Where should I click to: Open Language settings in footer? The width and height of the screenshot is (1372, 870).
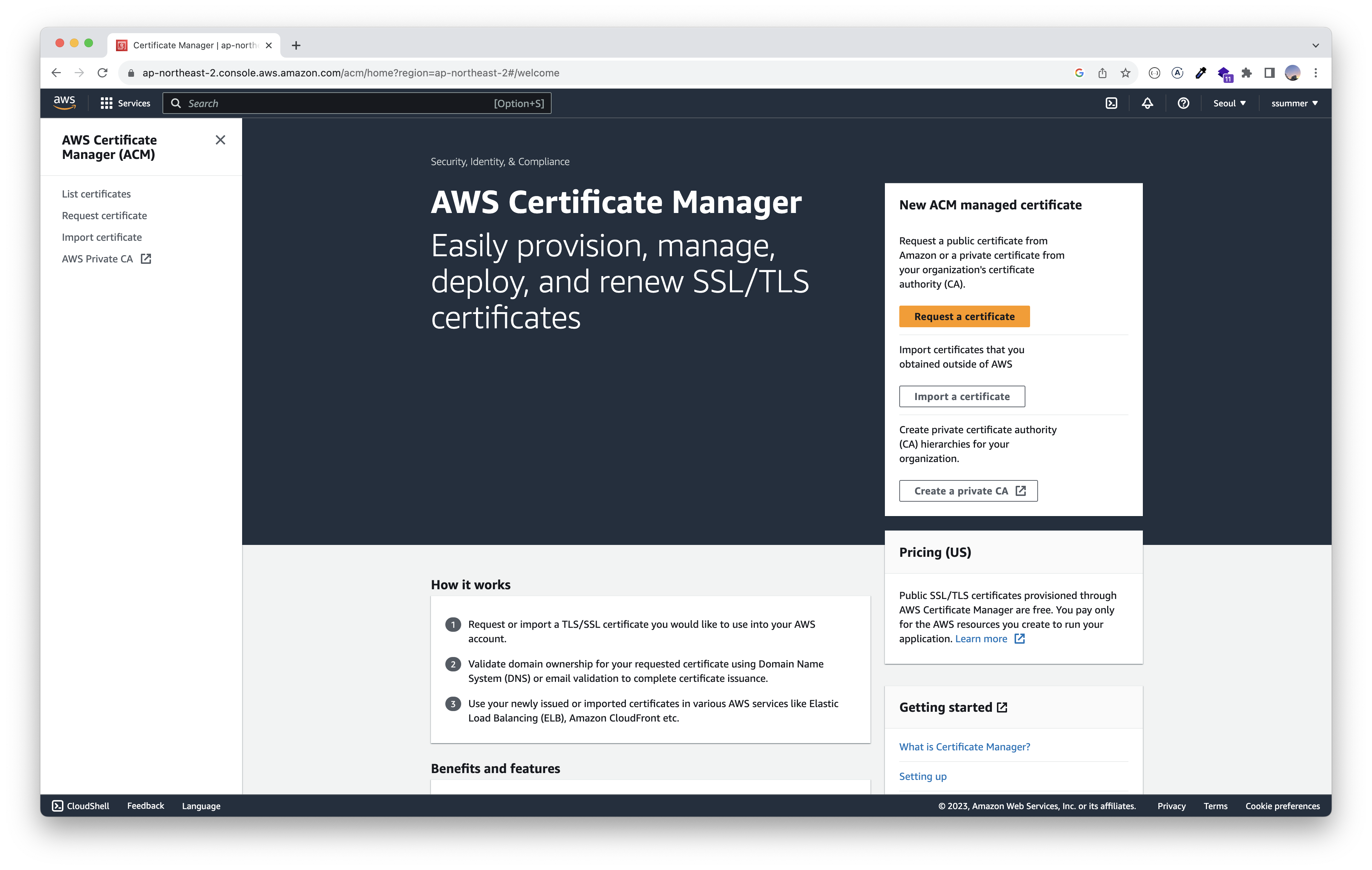point(201,805)
